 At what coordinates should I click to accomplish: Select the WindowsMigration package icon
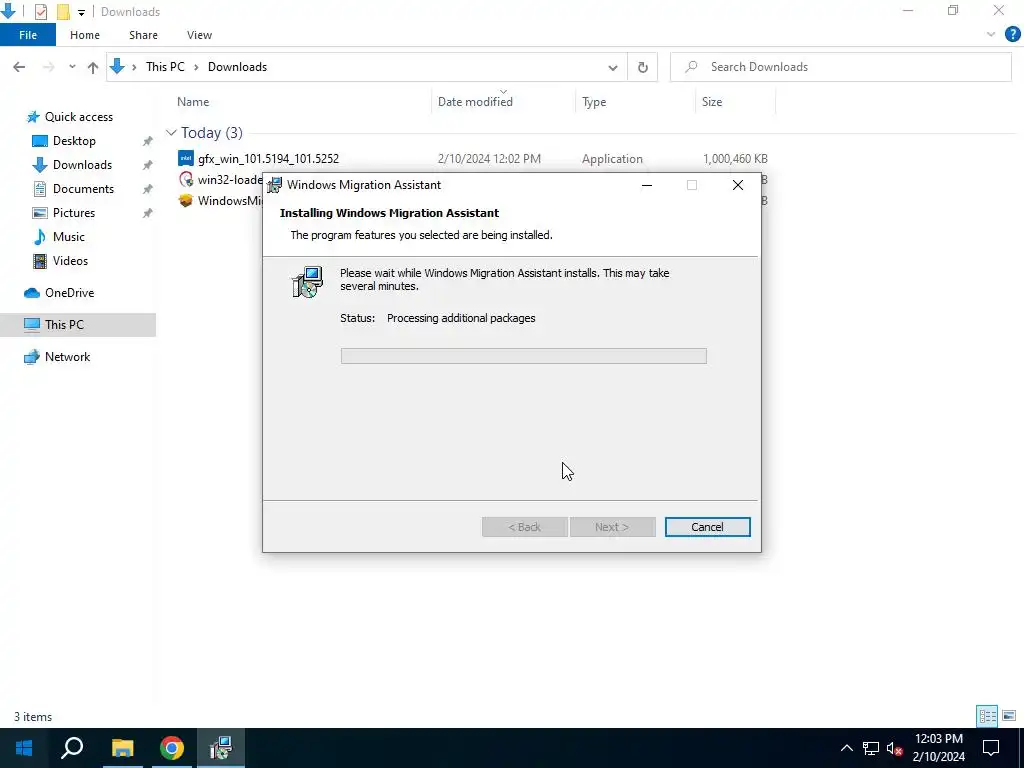tap(186, 200)
